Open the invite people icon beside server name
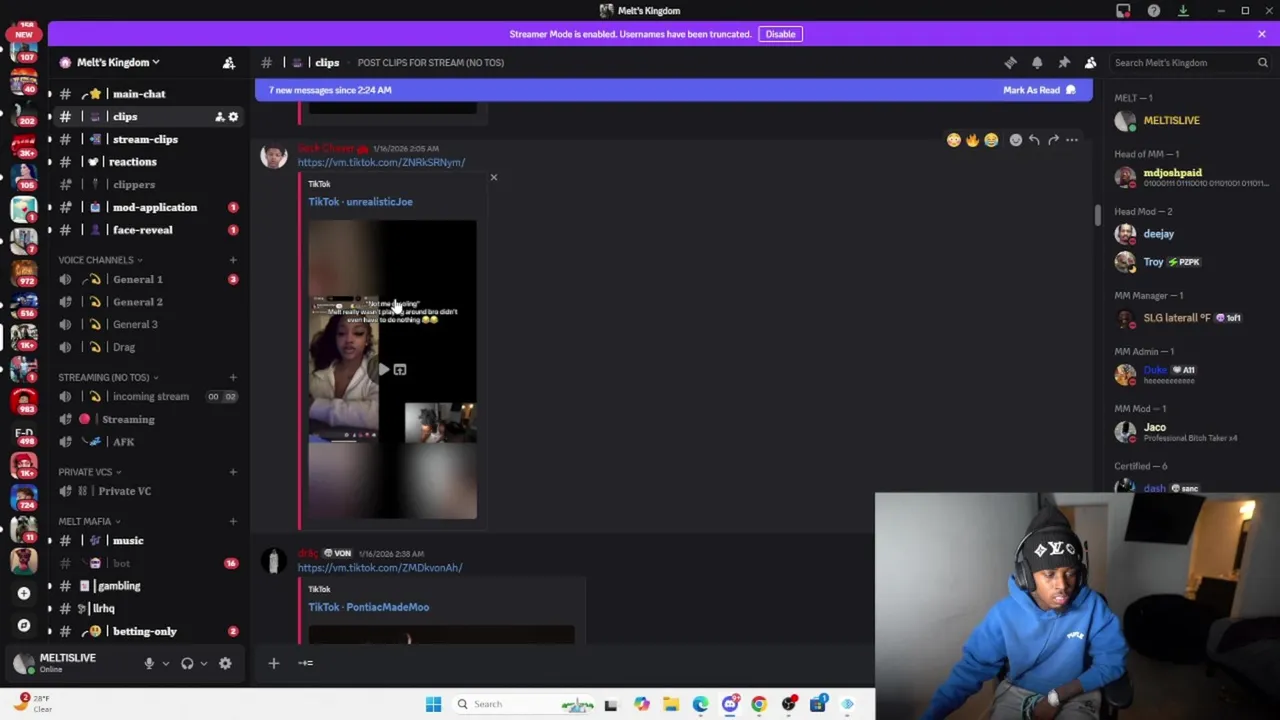Image resolution: width=1280 pixels, height=720 pixels. (x=228, y=62)
